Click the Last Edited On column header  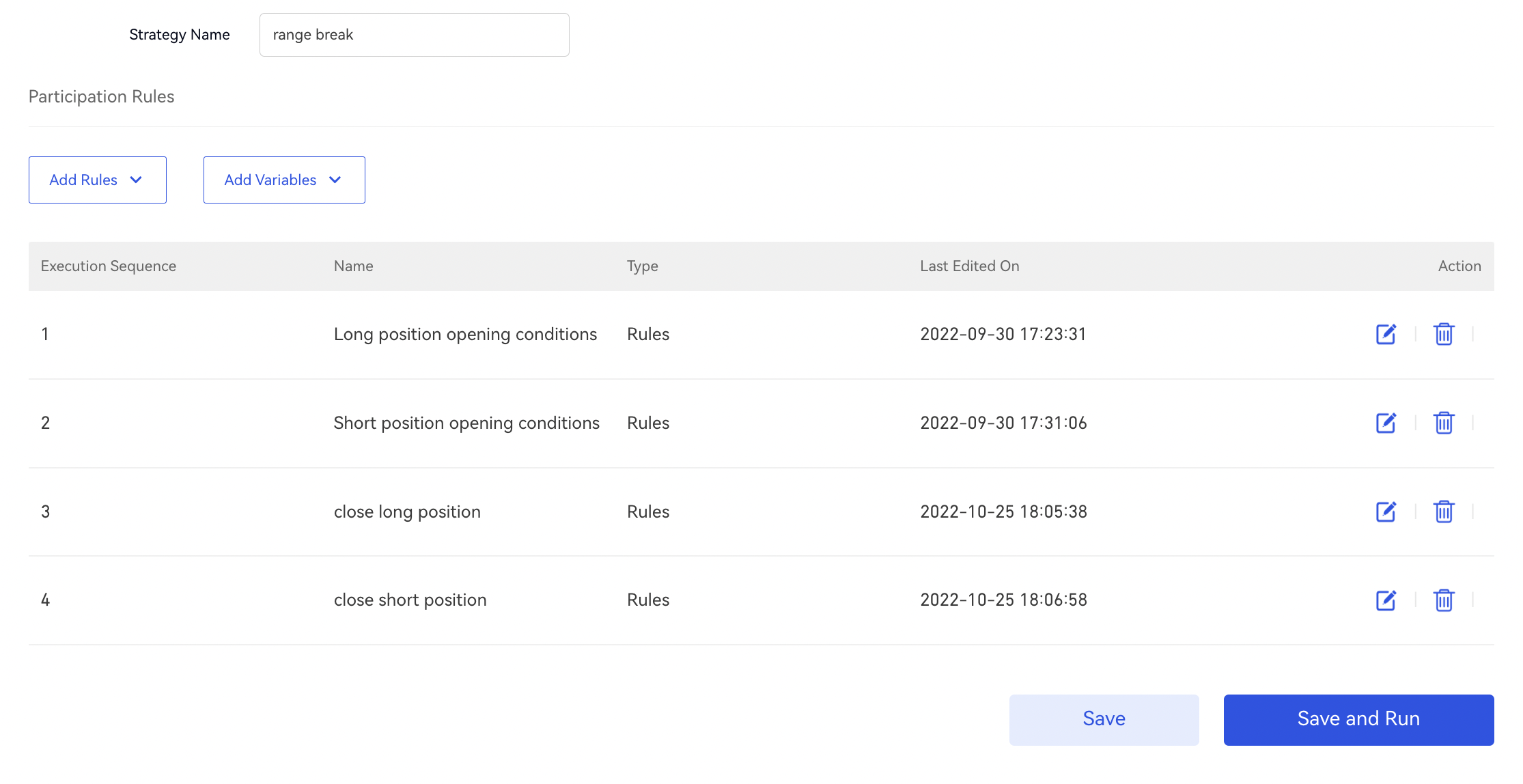tap(968, 266)
